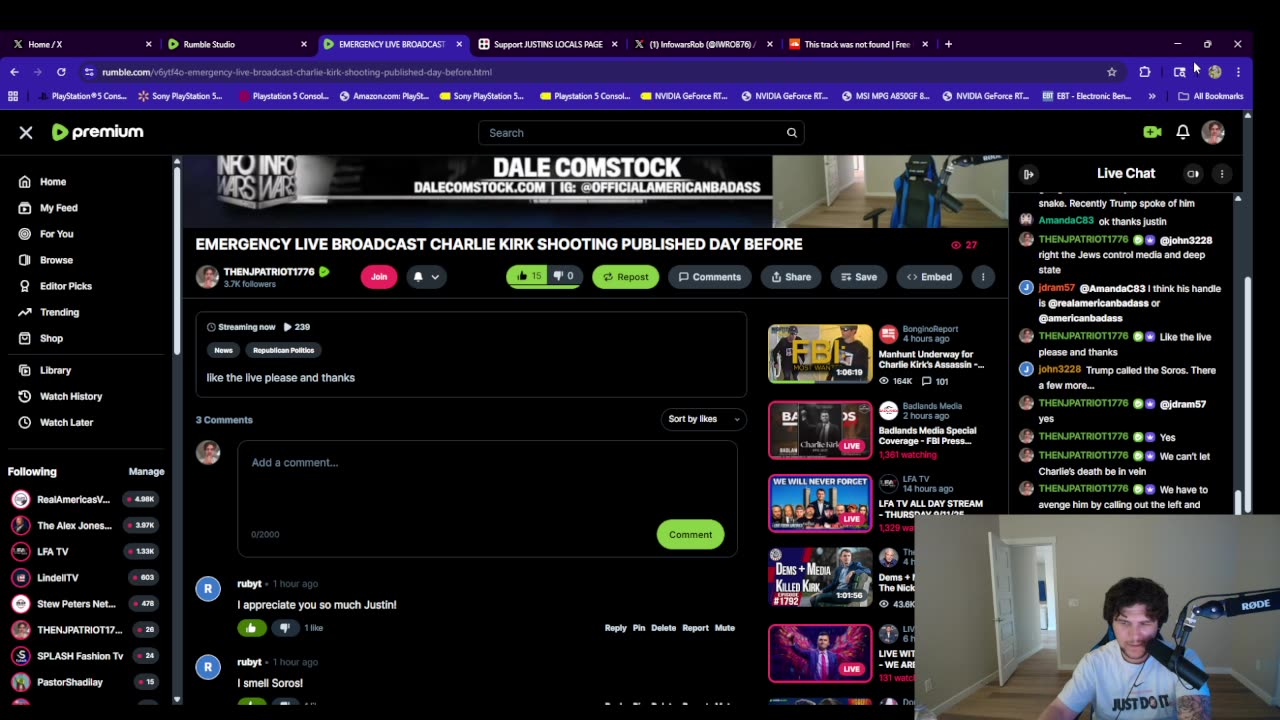Switch to Support Justins Locals Page tab
Screen dimensions: 1280x720
pos(546,44)
